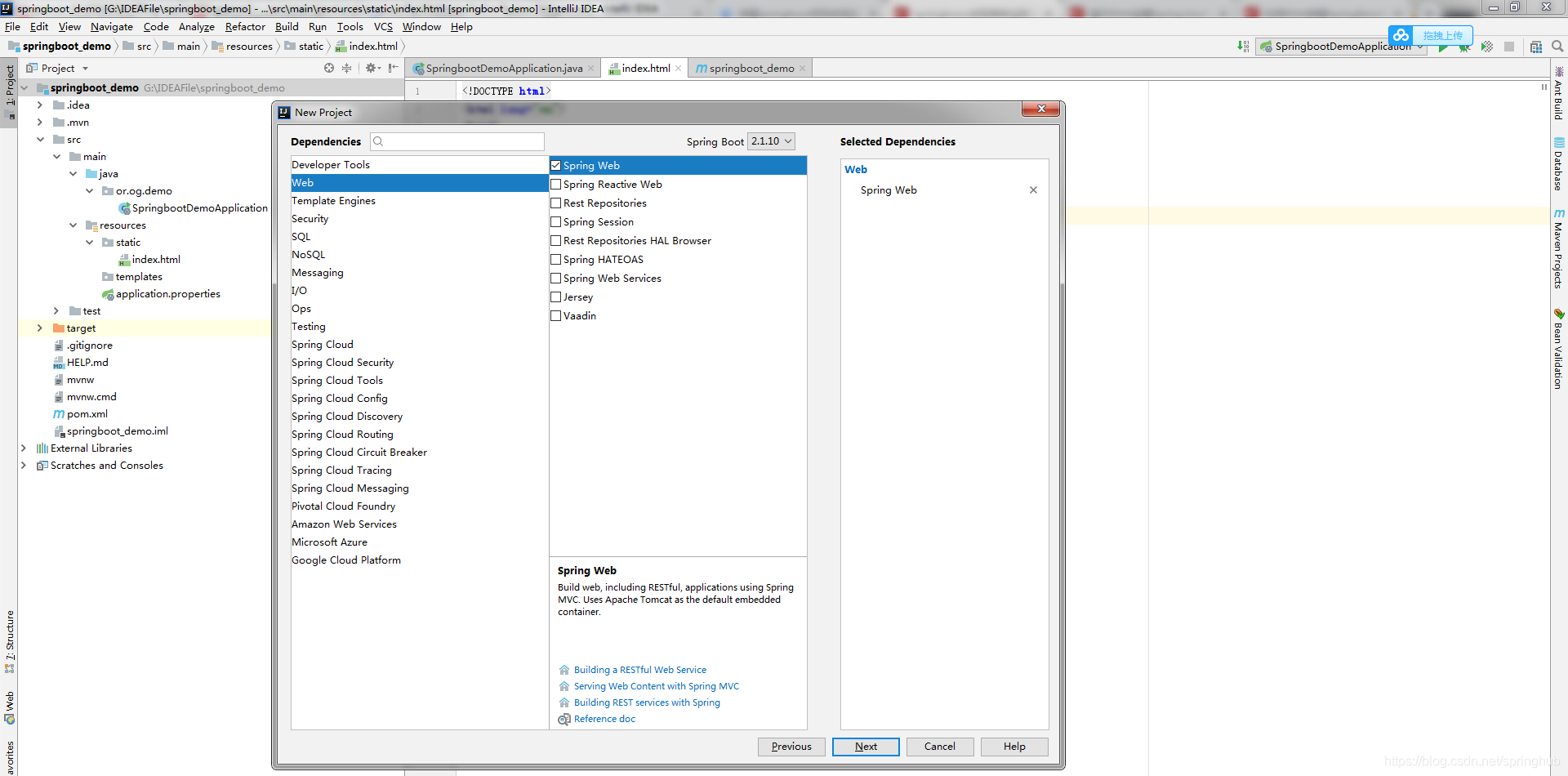Open Serving Web Content with Spring MVC link
1568x776 pixels.
(657, 686)
